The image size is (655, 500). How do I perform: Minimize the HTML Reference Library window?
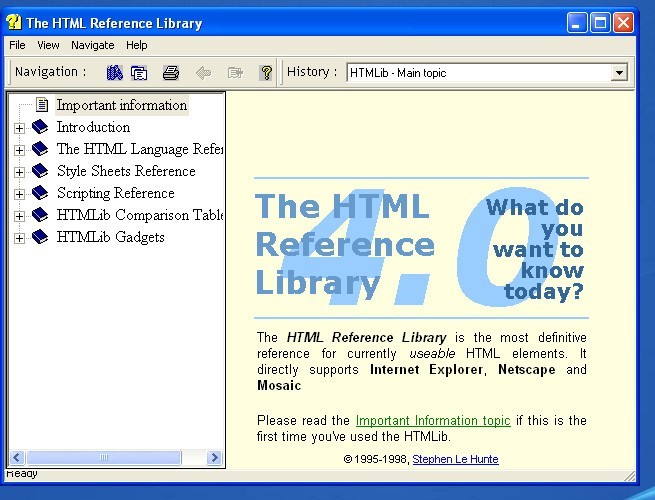(576, 22)
